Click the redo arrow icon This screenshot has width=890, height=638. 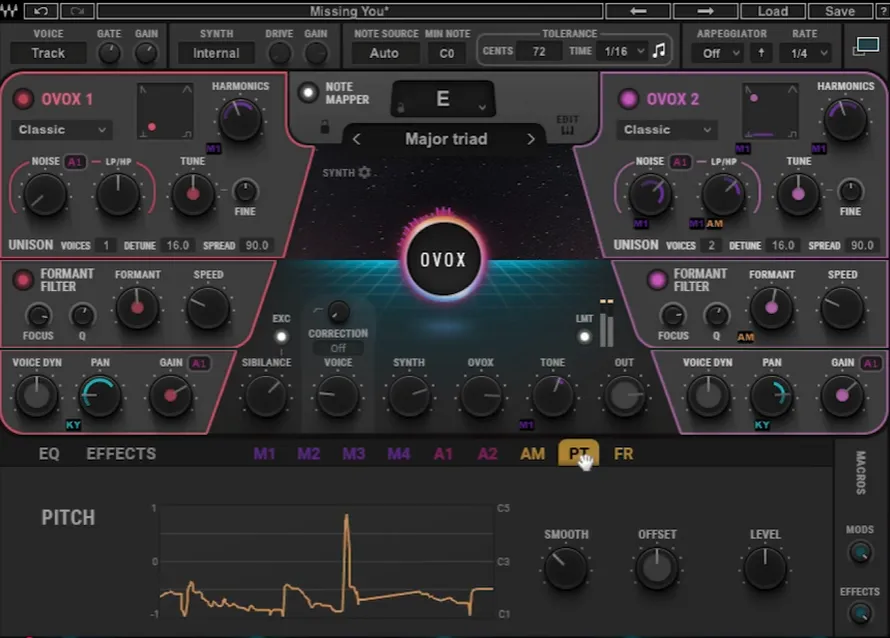77,11
